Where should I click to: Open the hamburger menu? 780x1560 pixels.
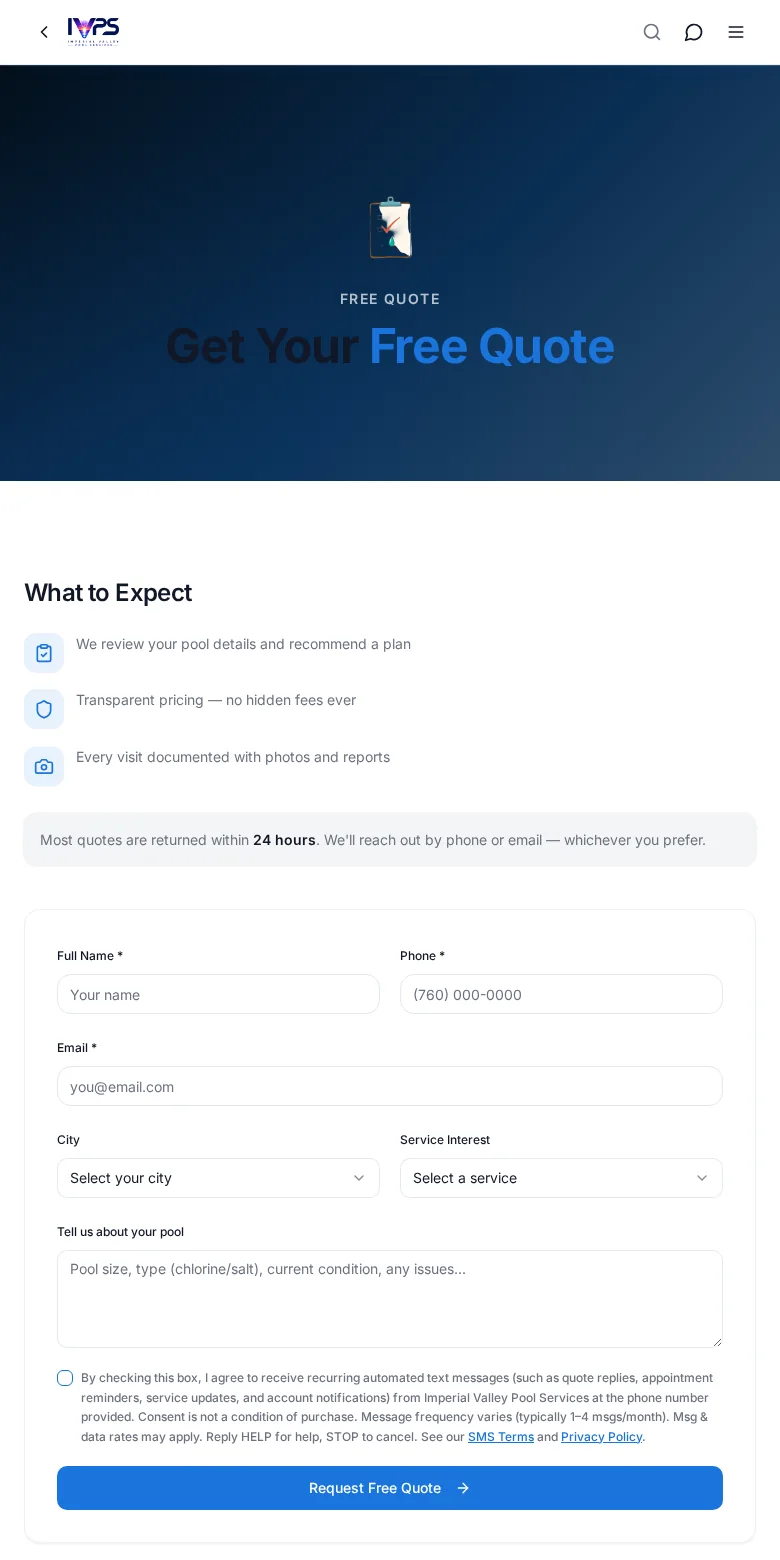[x=736, y=32]
